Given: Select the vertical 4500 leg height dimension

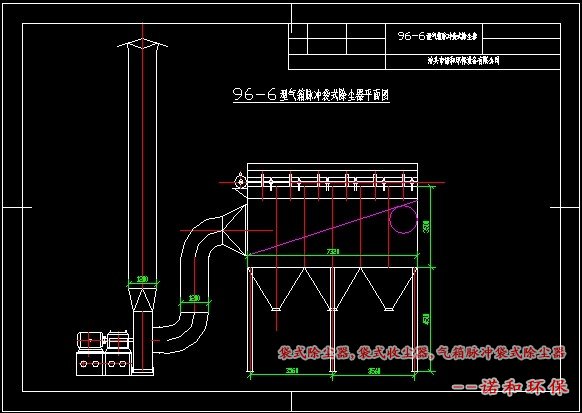Looking at the screenshot, I should coord(426,319).
